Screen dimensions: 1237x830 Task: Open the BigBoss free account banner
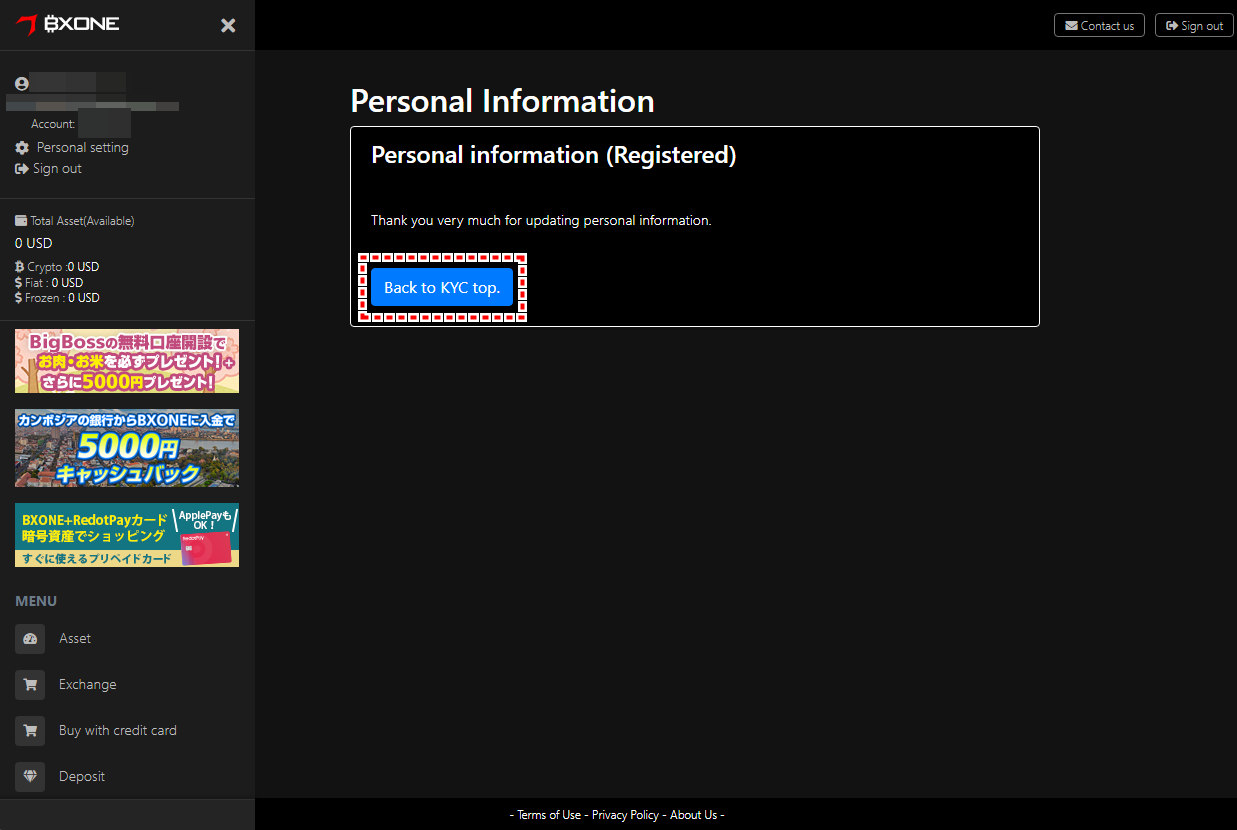click(x=127, y=361)
